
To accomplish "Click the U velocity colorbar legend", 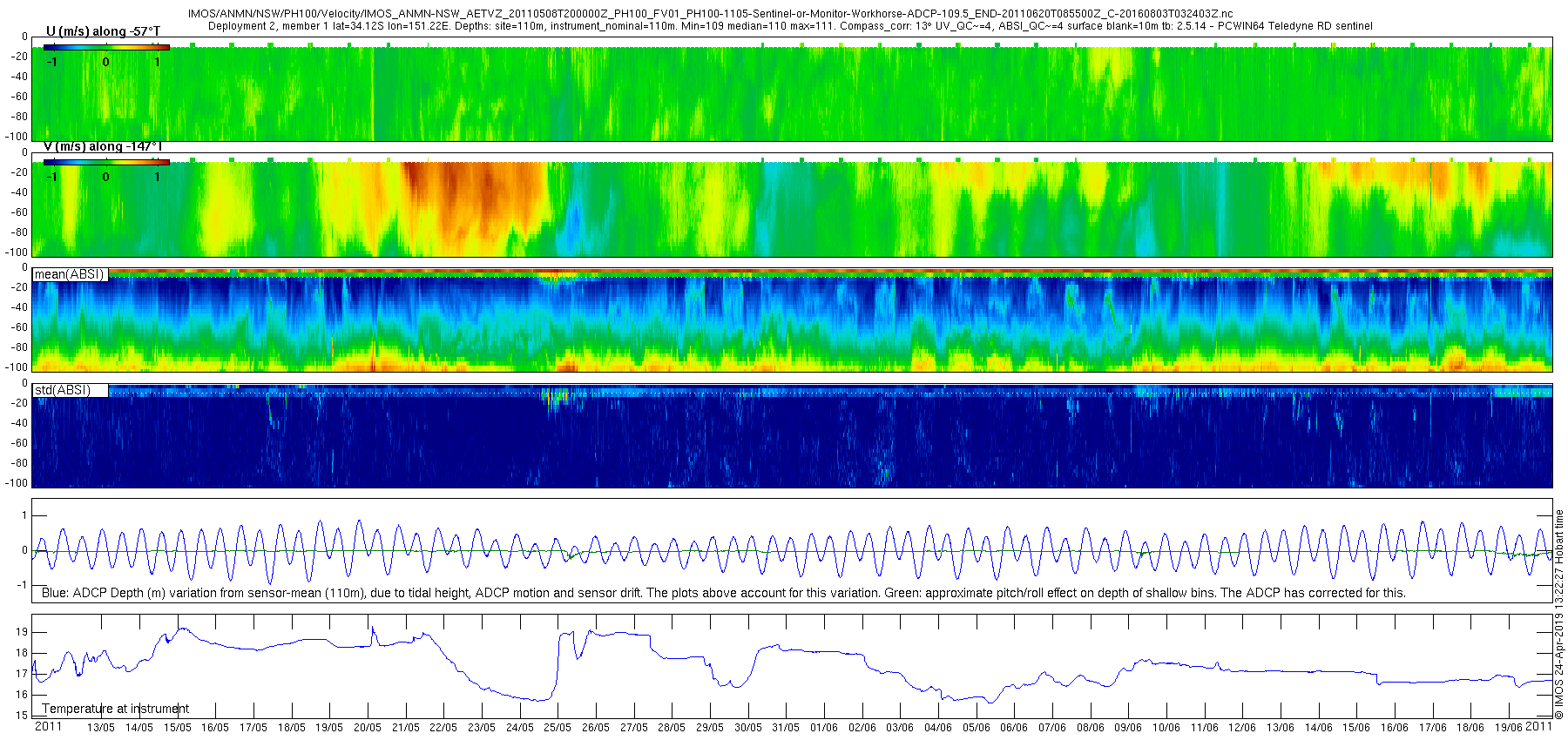I will click(106, 47).
